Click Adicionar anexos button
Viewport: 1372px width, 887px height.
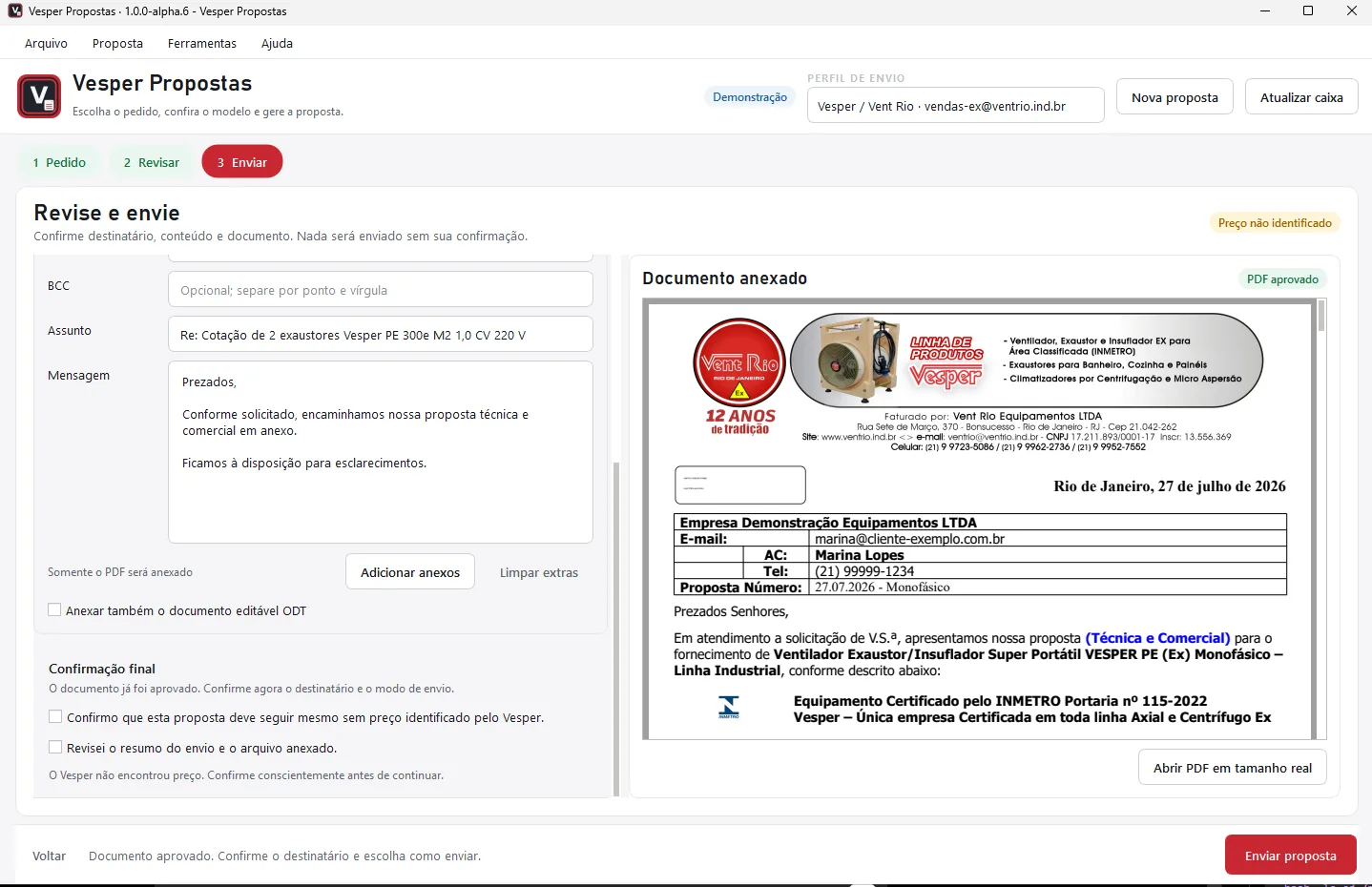pos(410,572)
